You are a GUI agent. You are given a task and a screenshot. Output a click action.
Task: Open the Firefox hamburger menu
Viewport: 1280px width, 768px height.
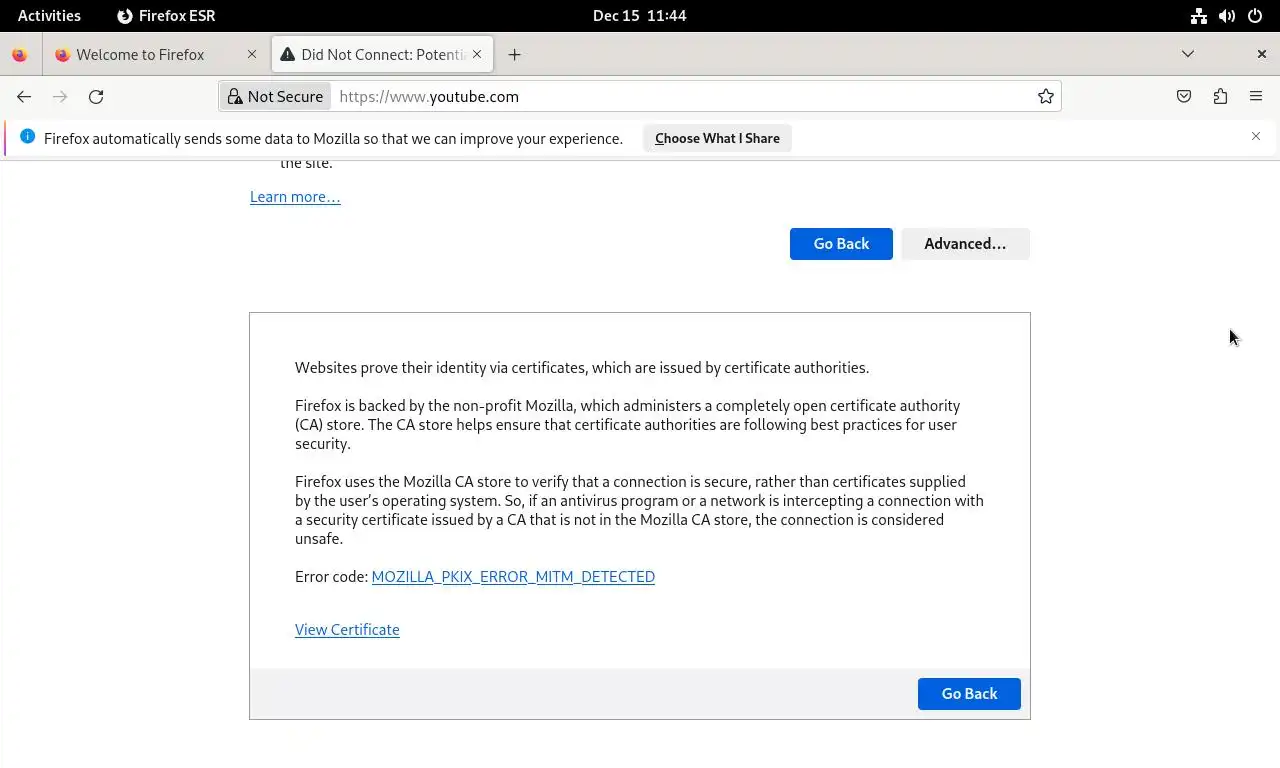coord(1256,97)
